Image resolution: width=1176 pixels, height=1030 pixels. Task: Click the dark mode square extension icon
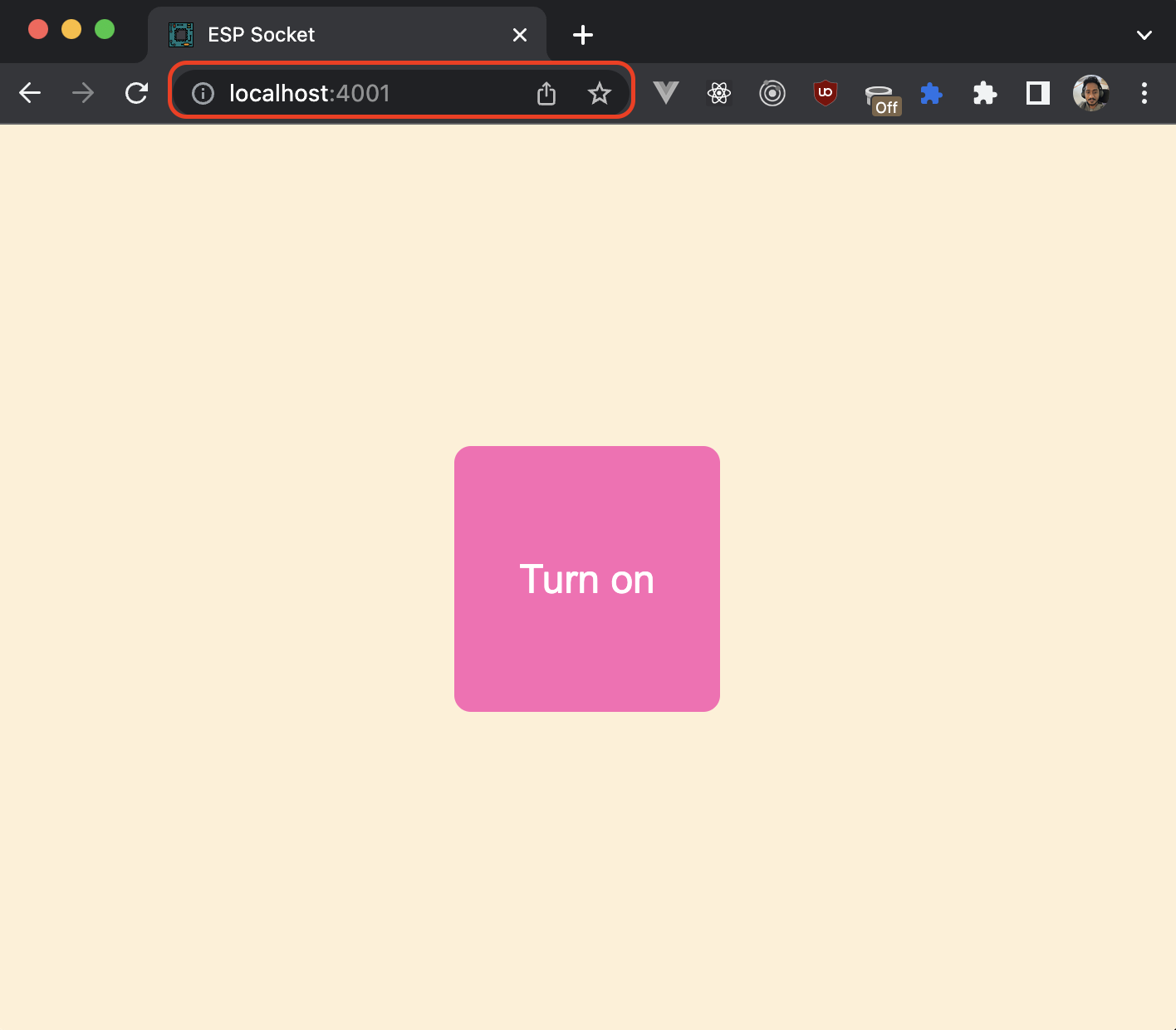(x=1036, y=93)
